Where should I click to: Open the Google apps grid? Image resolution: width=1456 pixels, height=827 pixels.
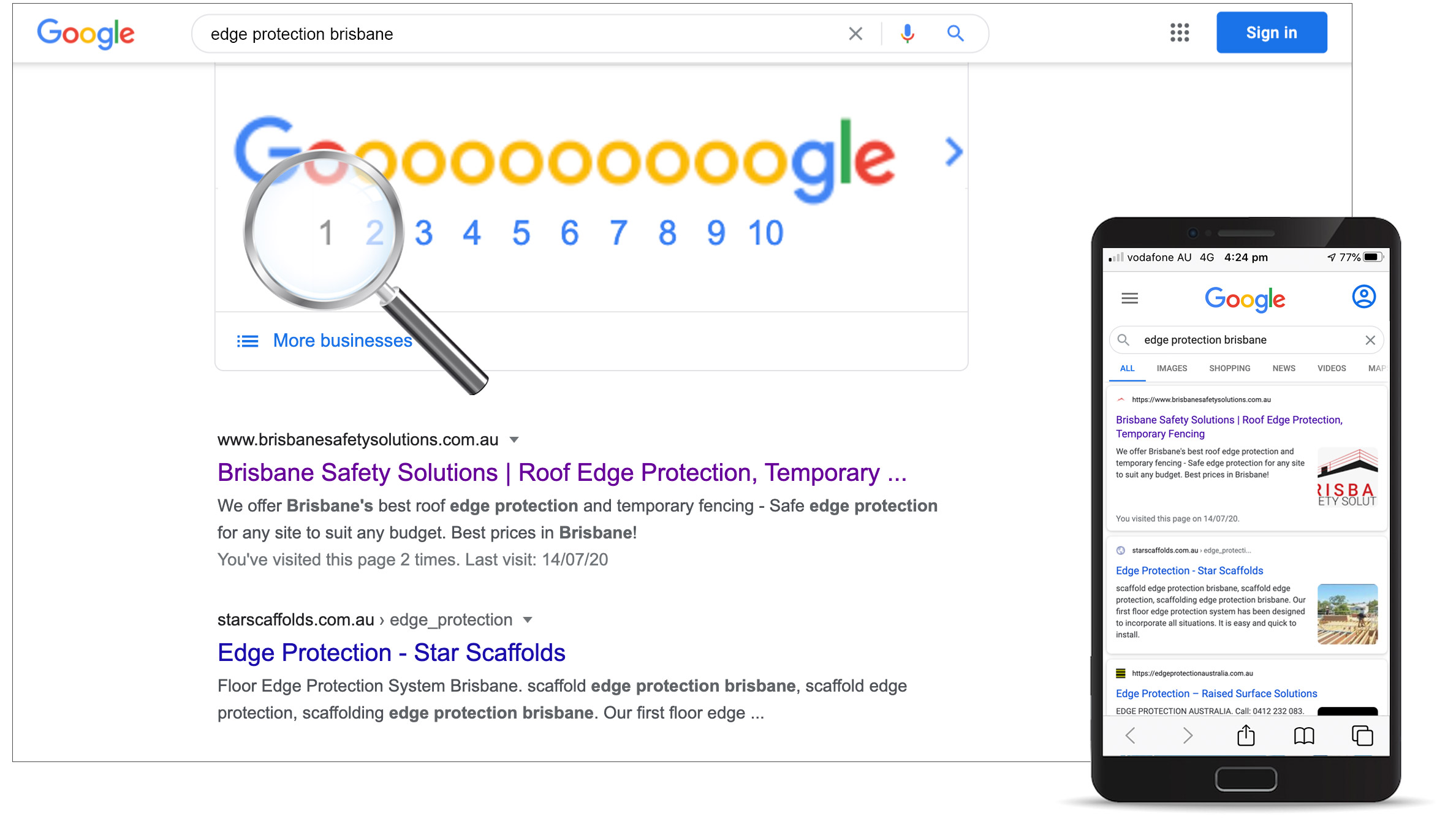tap(1180, 32)
